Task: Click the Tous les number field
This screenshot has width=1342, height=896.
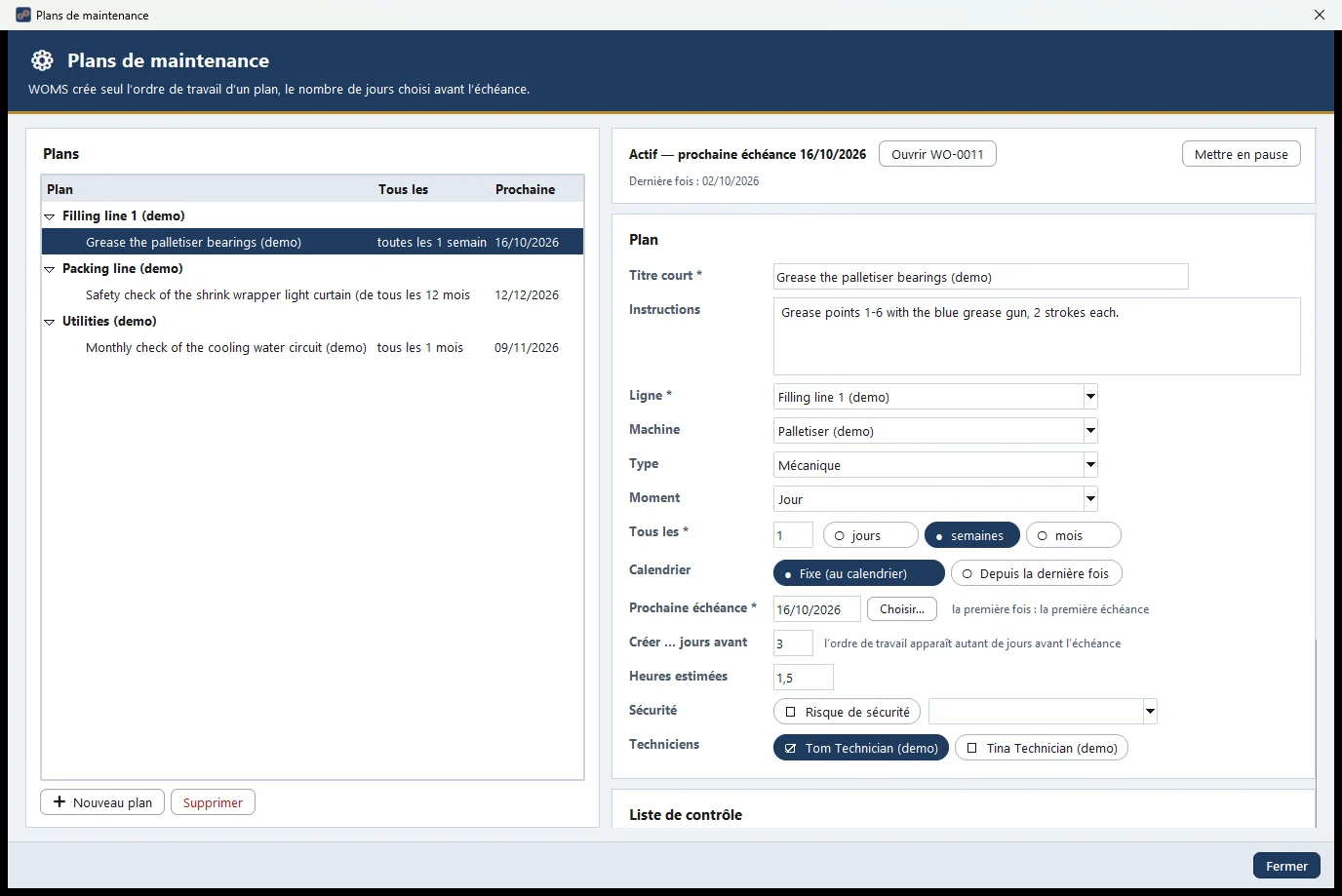Action: (793, 535)
